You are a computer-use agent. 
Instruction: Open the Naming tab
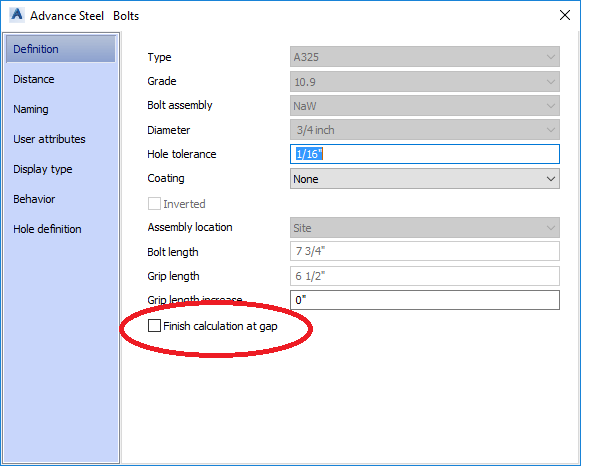click(31, 109)
